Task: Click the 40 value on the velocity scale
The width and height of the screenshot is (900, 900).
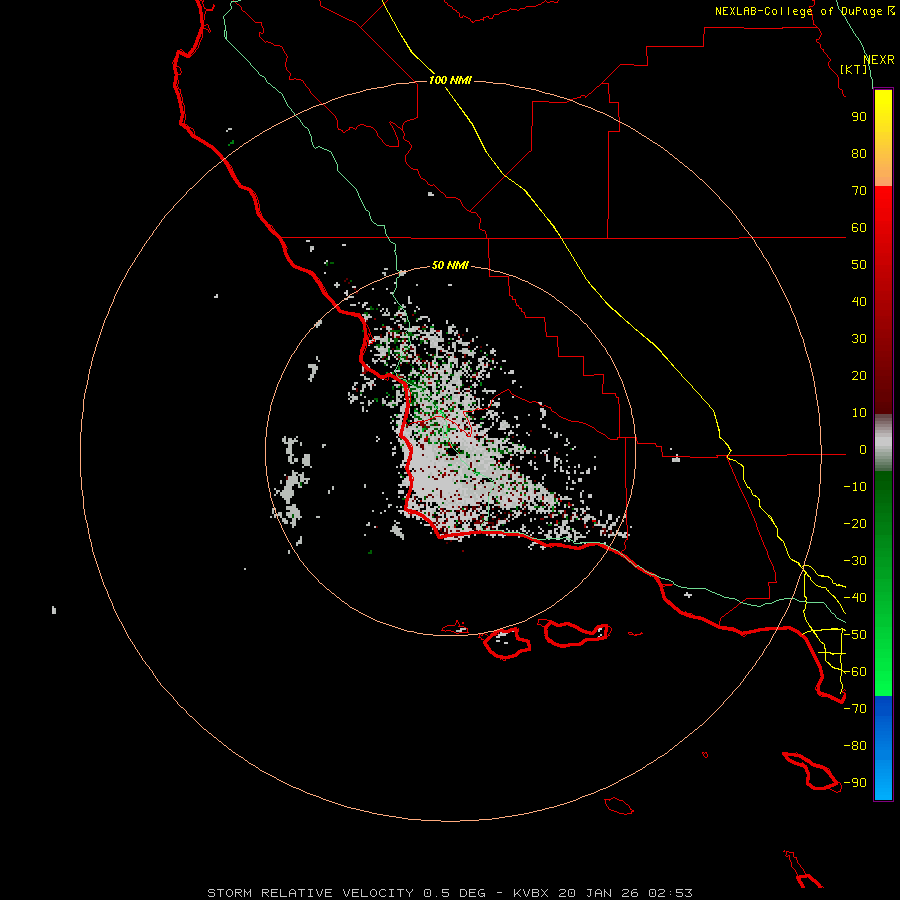Action: [859, 301]
